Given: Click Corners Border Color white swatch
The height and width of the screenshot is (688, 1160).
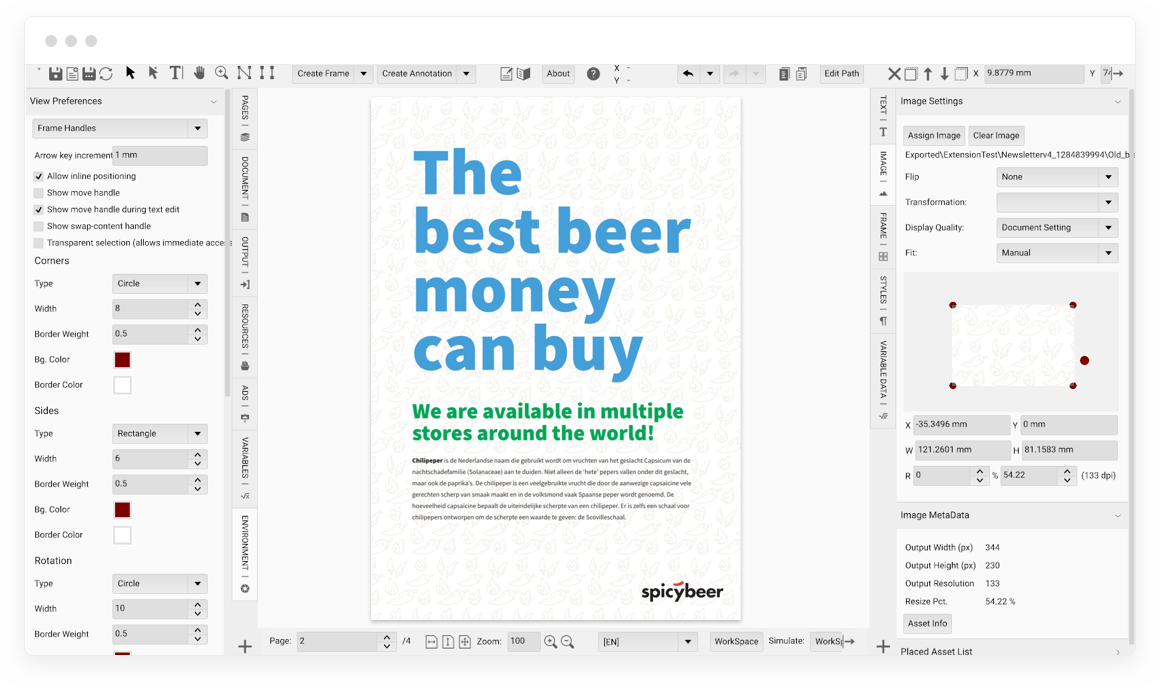Looking at the screenshot, I should point(122,385).
